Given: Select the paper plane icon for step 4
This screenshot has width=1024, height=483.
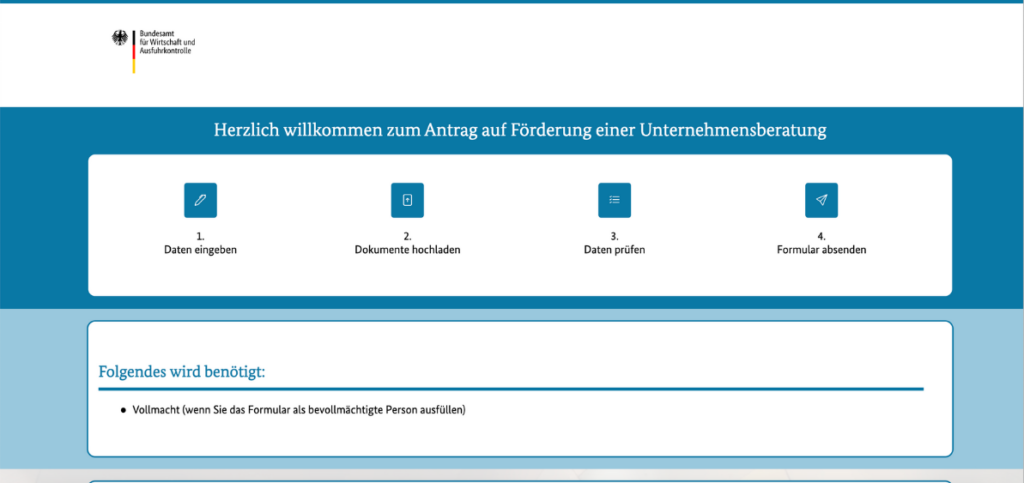Looking at the screenshot, I should 821,200.
